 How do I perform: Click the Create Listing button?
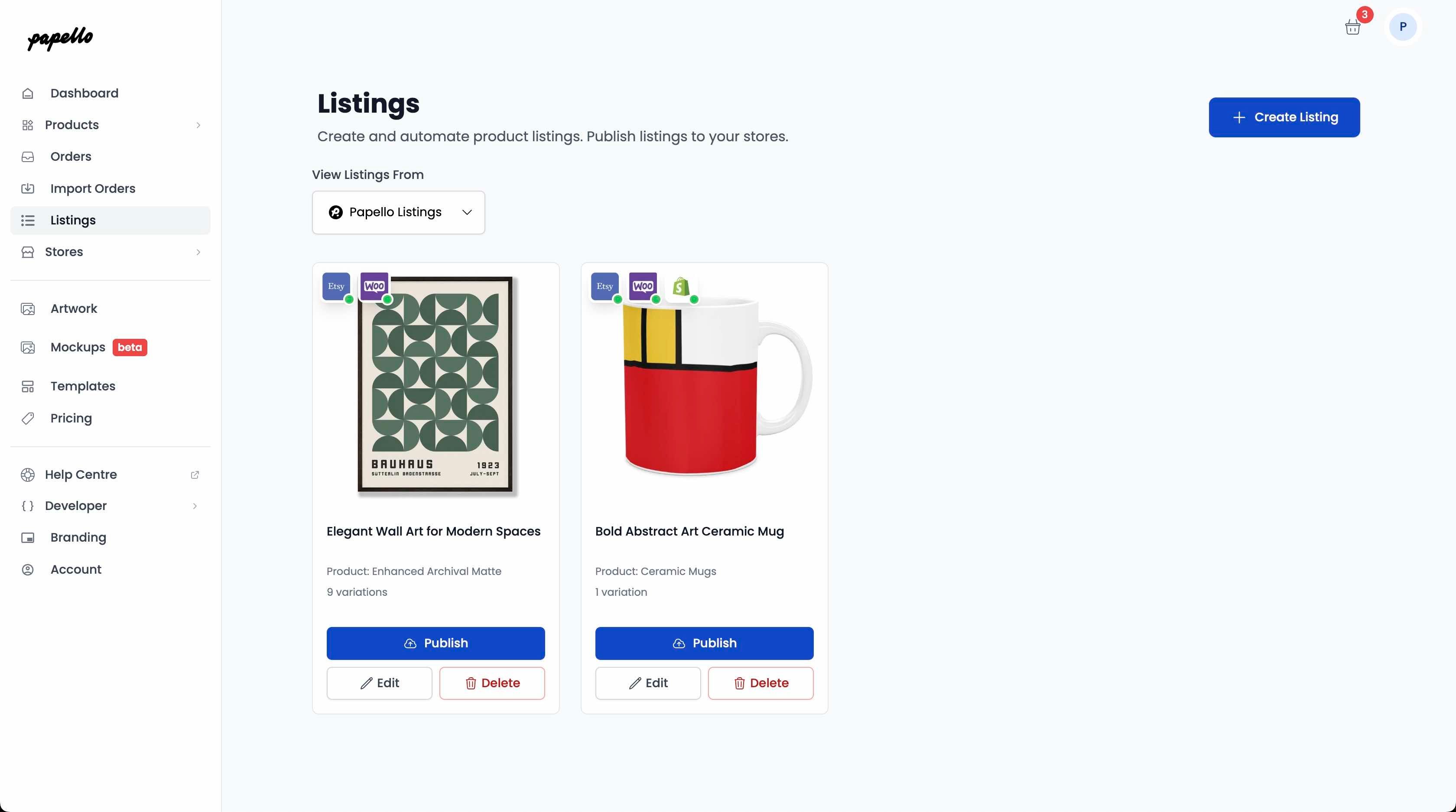coord(1284,117)
